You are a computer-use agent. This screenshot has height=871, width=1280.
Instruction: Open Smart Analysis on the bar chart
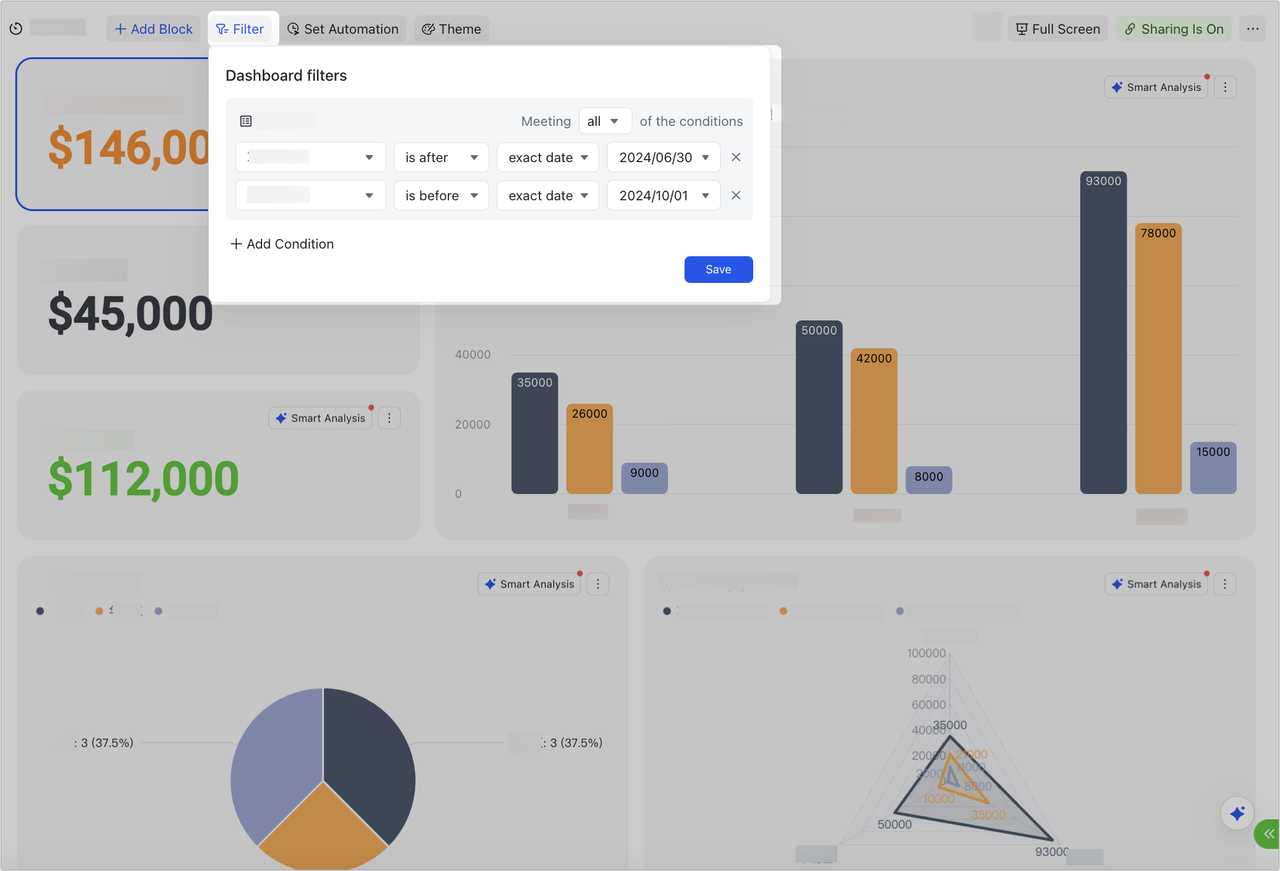pyautogui.click(x=1155, y=87)
